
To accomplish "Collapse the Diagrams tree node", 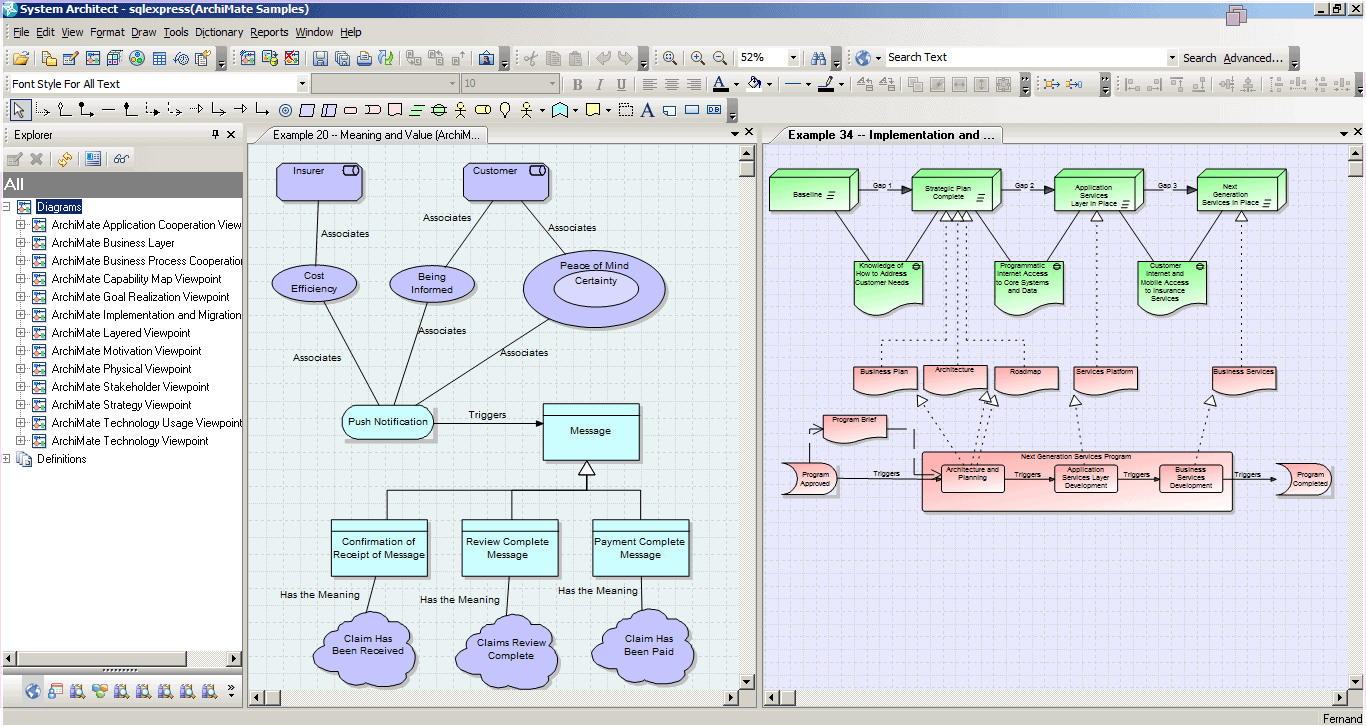I will pyautogui.click(x=6, y=207).
